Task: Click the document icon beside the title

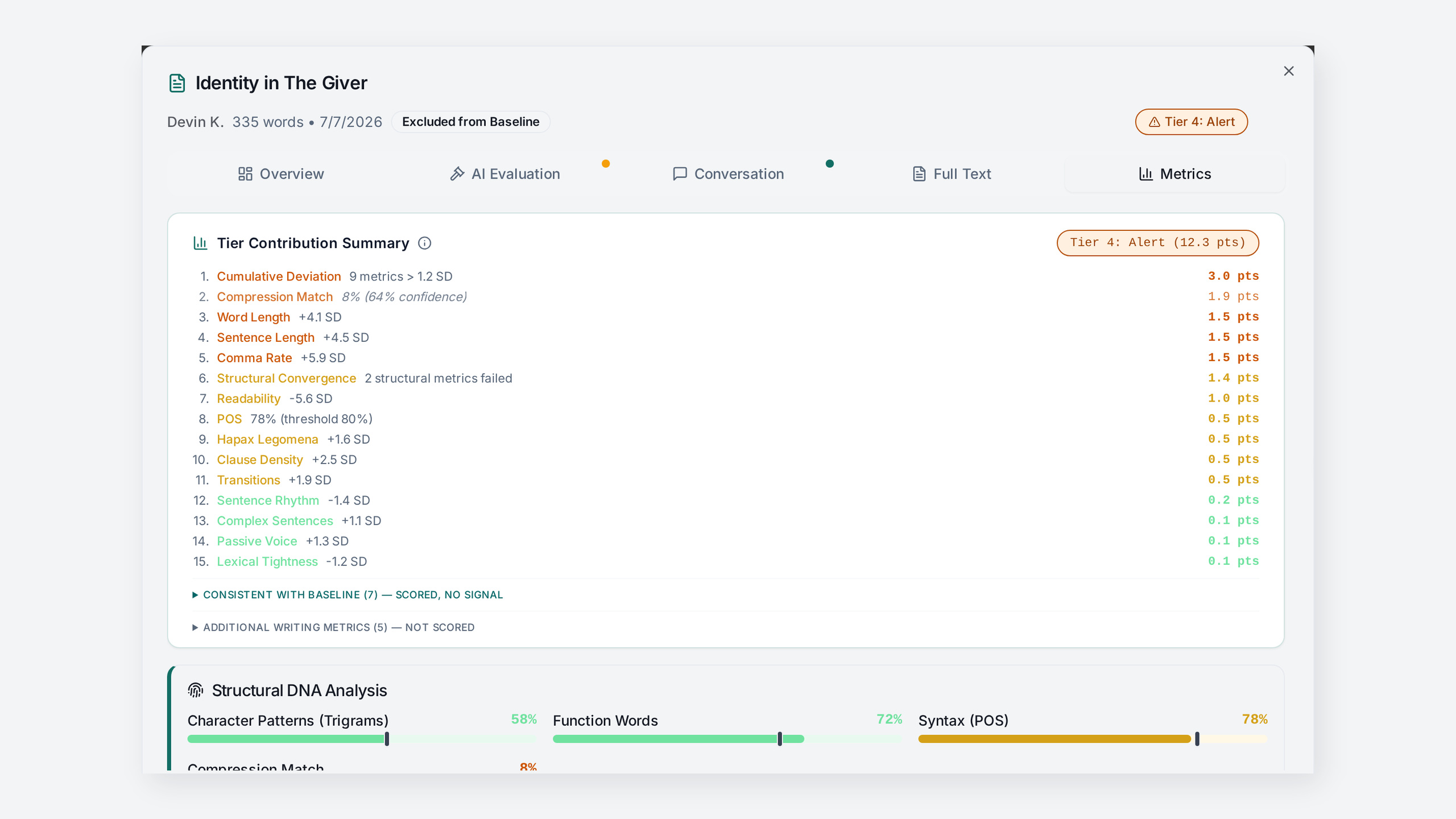Action: pyautogui.click(x=177, y=83)
